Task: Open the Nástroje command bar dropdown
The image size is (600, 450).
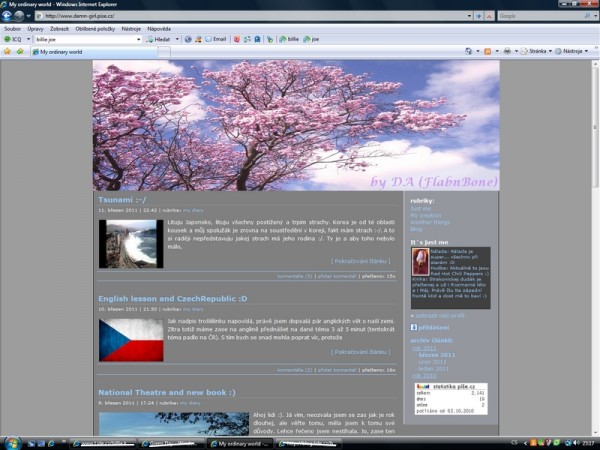Action: 571,51
